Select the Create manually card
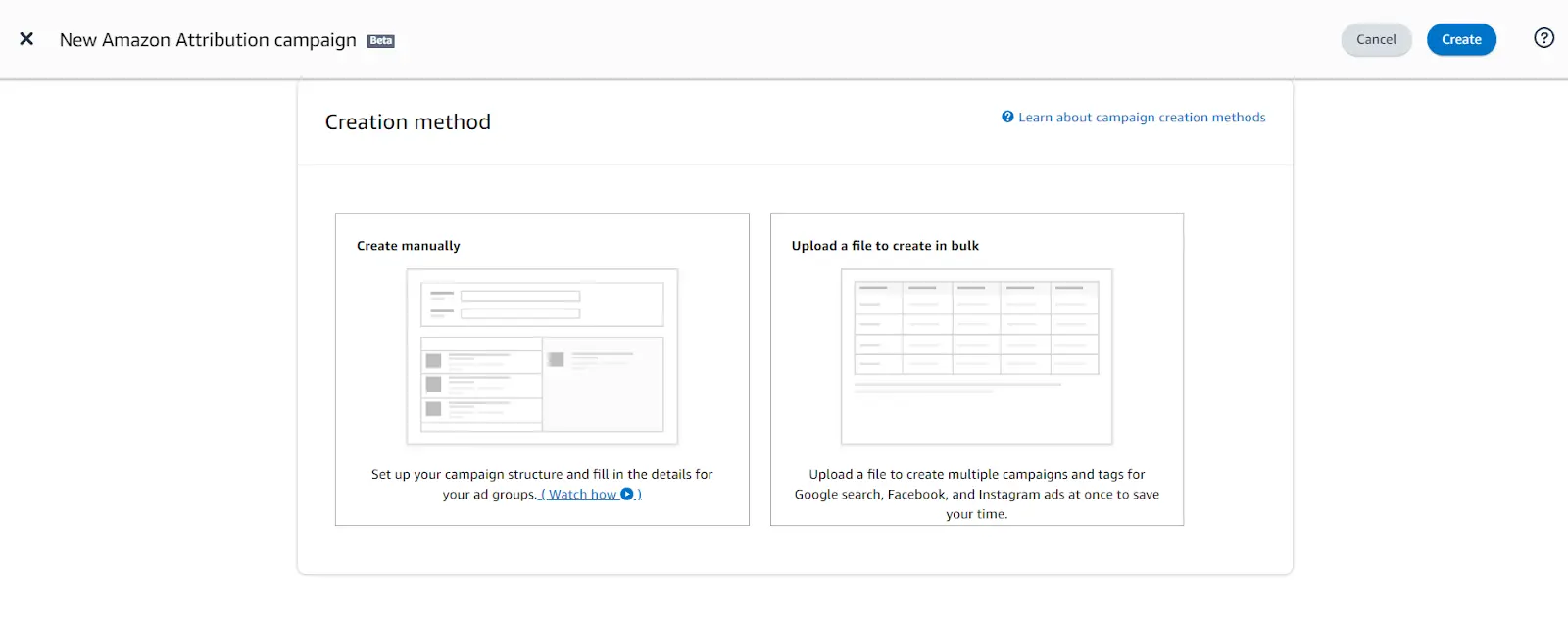The width and height of the screenshot is (1568, 618). [542, 369]
